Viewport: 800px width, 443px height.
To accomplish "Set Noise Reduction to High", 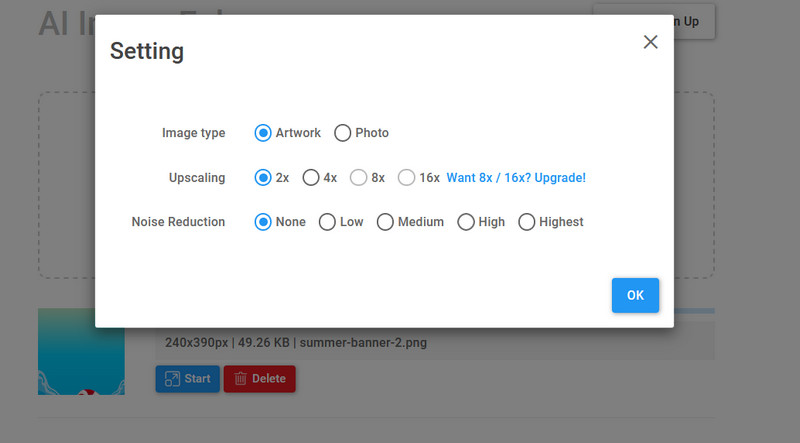I will [466, 222].
